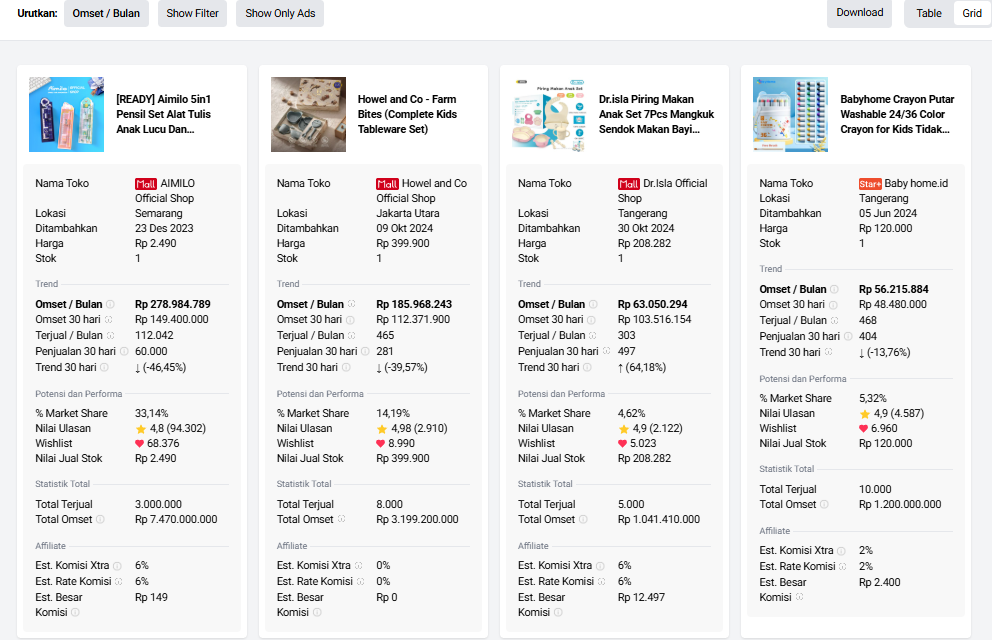Open the Omset / Bulan sort dropdown
The image size is (992, 640).
tap(107, 14)
